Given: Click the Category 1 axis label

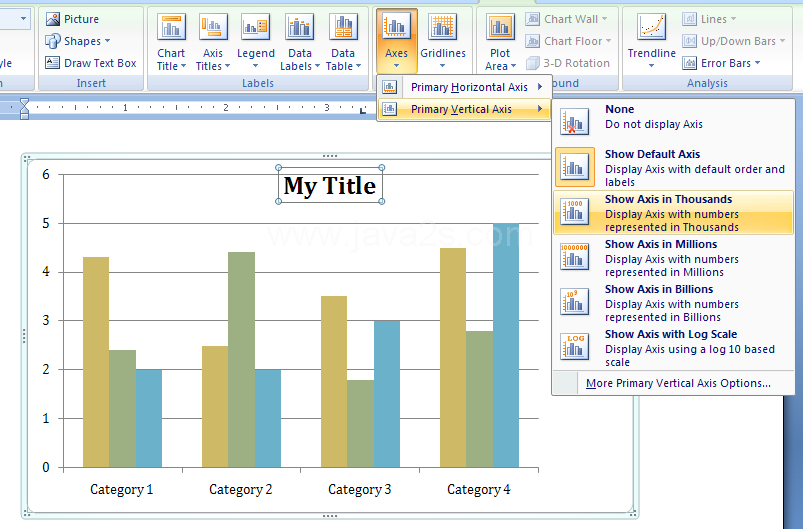Looking at the screenshot, I should click(x=121, y=490).
